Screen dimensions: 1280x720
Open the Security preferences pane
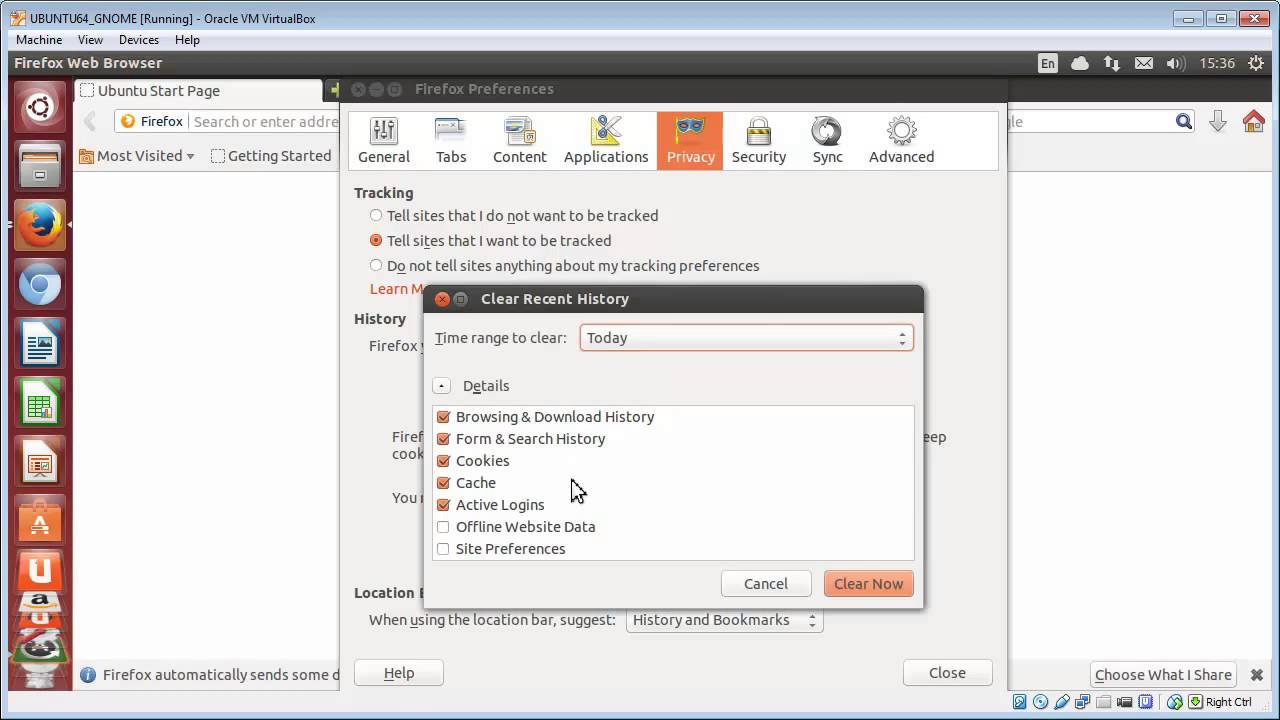coord(759,140)
